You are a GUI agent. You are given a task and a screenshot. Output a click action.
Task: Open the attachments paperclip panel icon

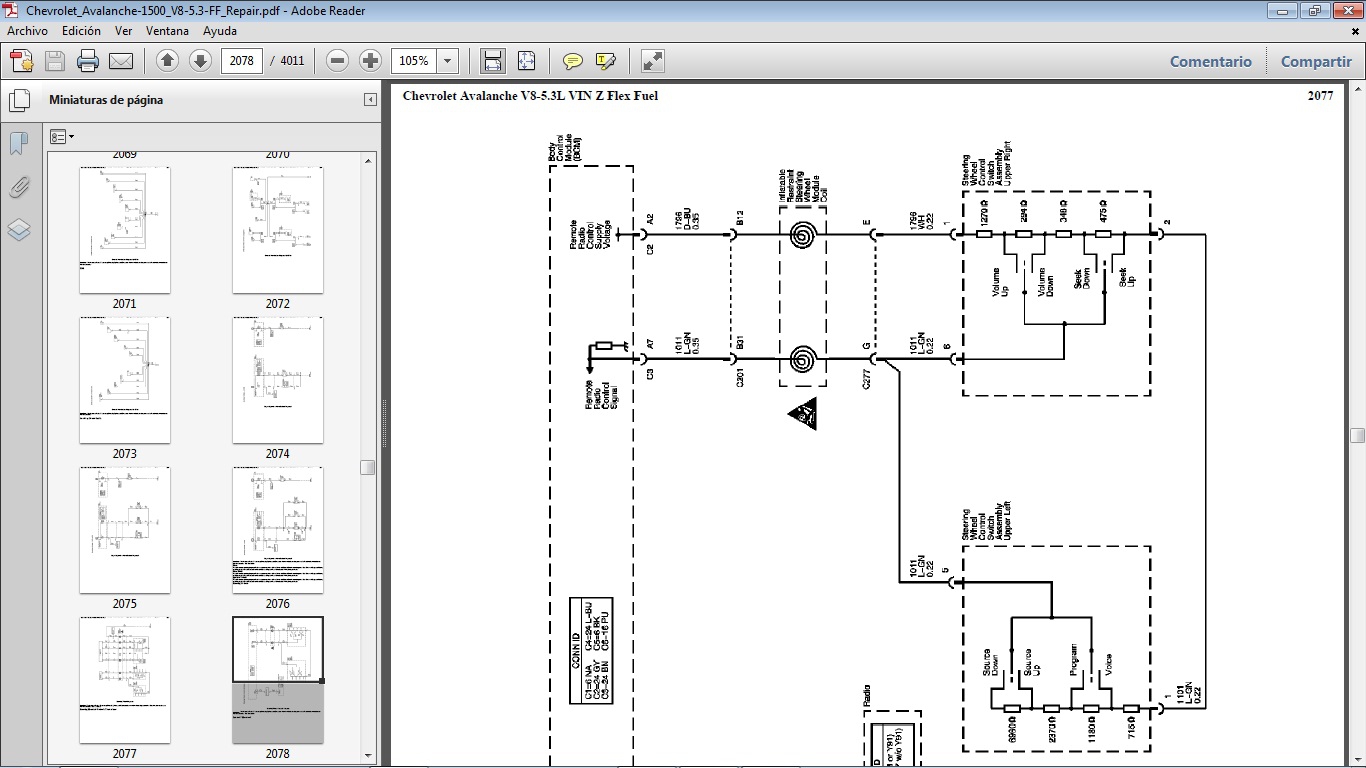pyautogui.click(x=19, y=187)
